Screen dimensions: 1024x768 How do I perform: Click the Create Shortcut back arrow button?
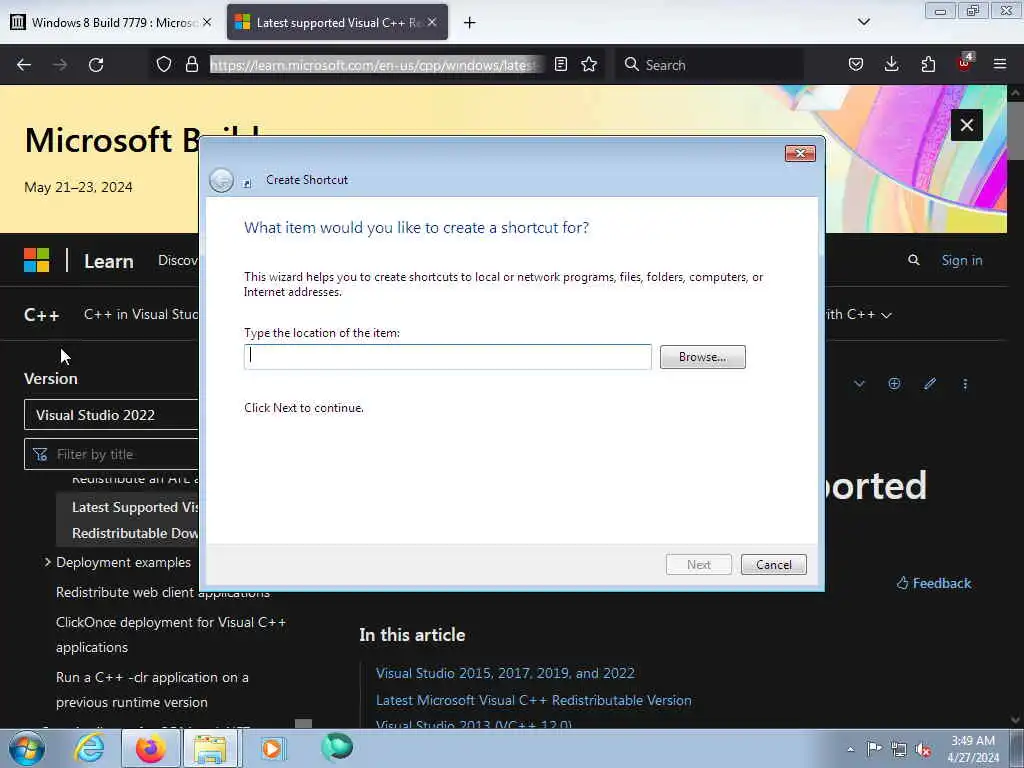tap(221, 180)
